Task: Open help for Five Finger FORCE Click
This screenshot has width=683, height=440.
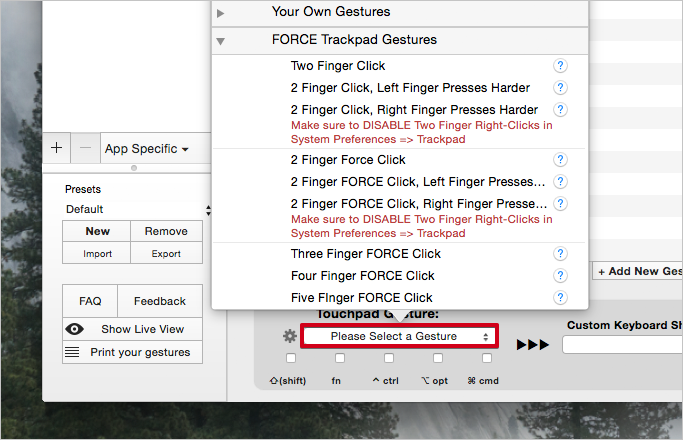Action: coord(560,298)
